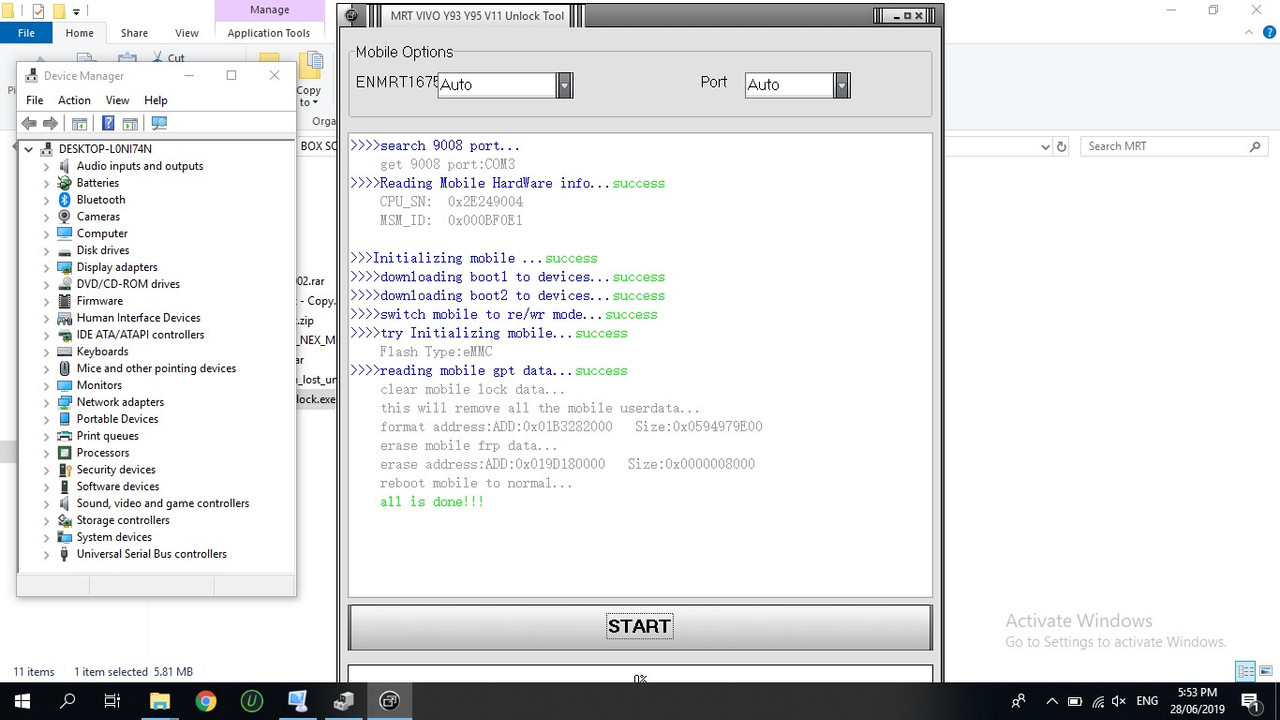Open the Action Center notification icon
This screenshot has height=720, width=1280.
pyautogui.click(x=1249, y=701)
